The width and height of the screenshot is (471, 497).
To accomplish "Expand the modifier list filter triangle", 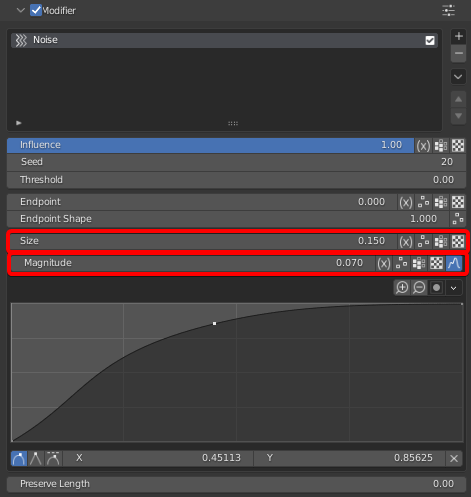I will (19, 123).
